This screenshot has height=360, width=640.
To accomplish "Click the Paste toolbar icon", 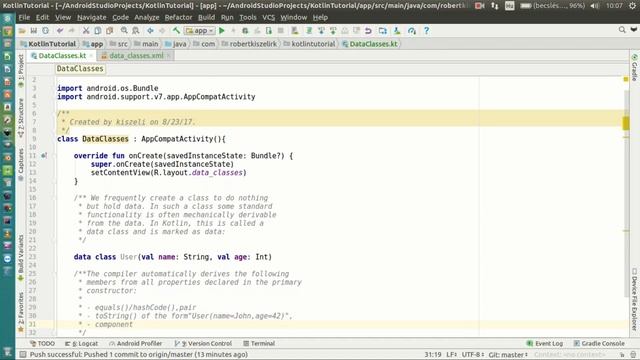I will coord(109,31).
